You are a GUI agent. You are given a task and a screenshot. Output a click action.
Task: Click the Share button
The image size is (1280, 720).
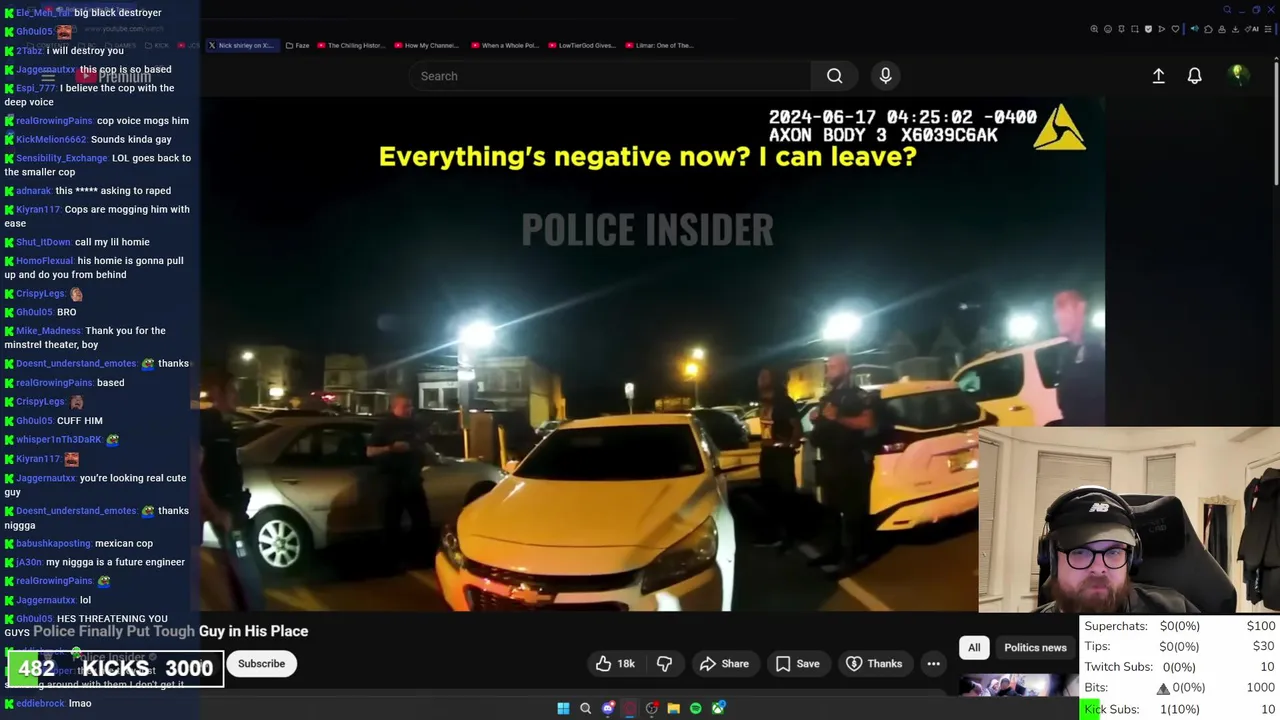tap(724, 663)
